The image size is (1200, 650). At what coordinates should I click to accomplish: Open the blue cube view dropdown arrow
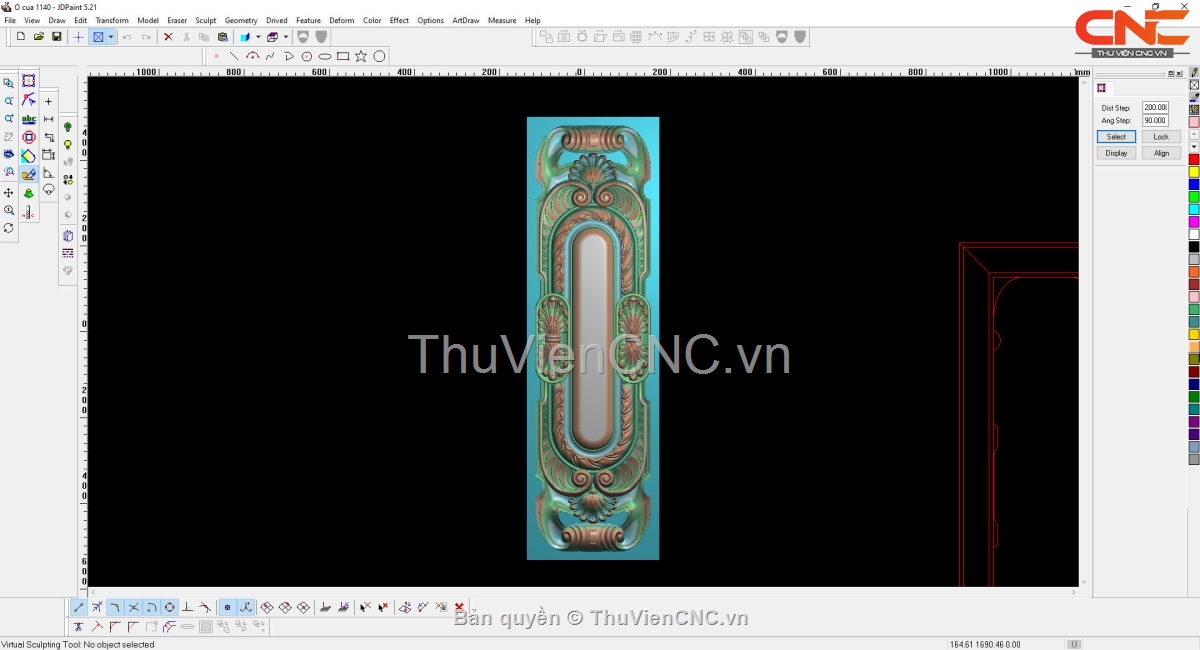pyautogui.click(x=258, y=37)
